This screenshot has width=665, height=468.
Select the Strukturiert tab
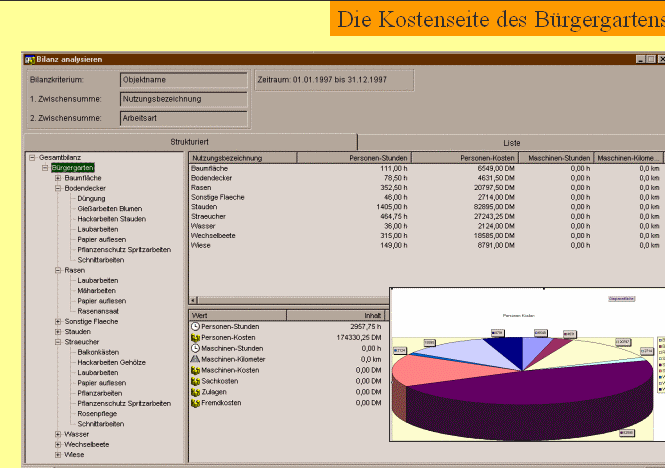(x=190, y=143)
